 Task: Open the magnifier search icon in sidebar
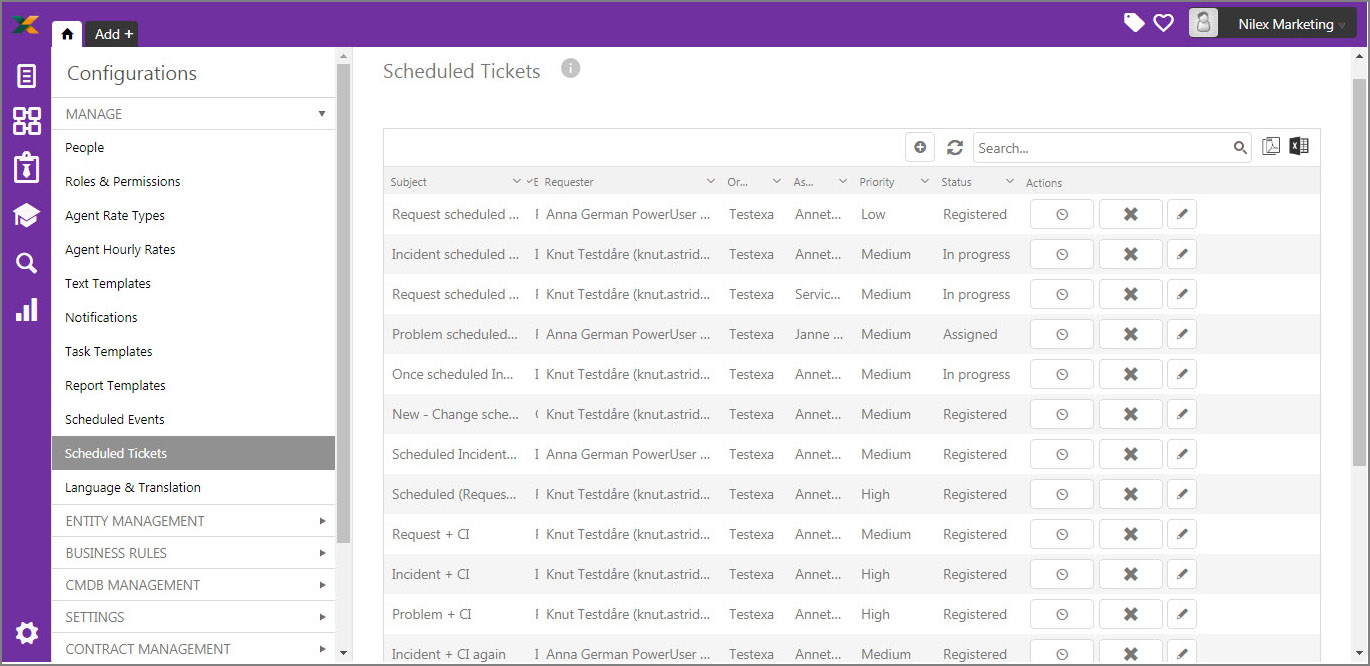point(27,263)
